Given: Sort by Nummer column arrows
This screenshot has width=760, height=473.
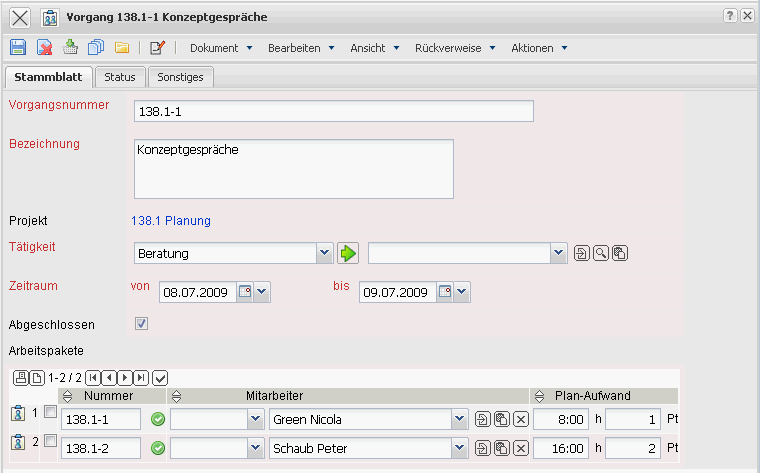Looking at the screenshot, I should [x=67, y=396].
